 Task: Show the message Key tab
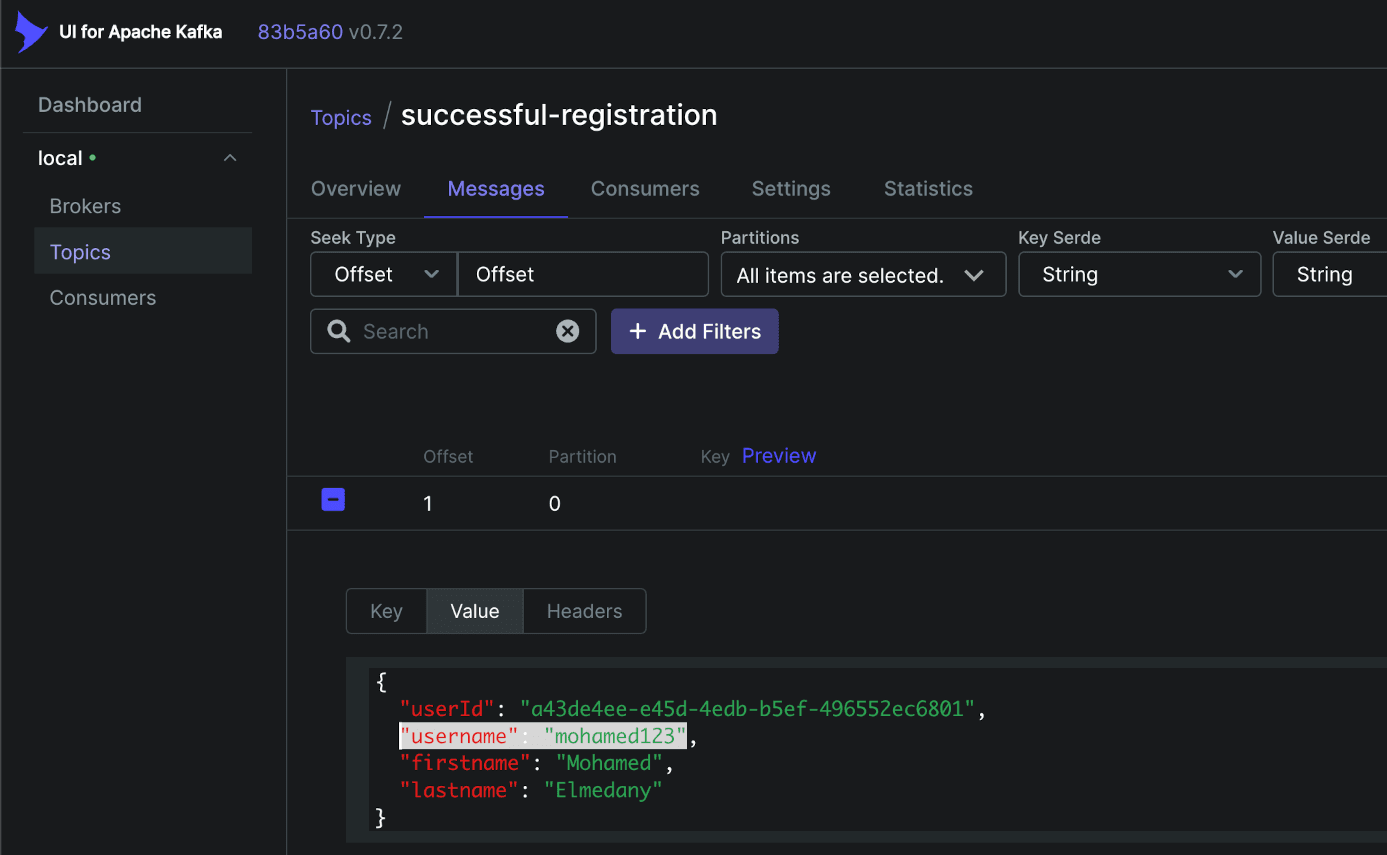pos(386,611)
